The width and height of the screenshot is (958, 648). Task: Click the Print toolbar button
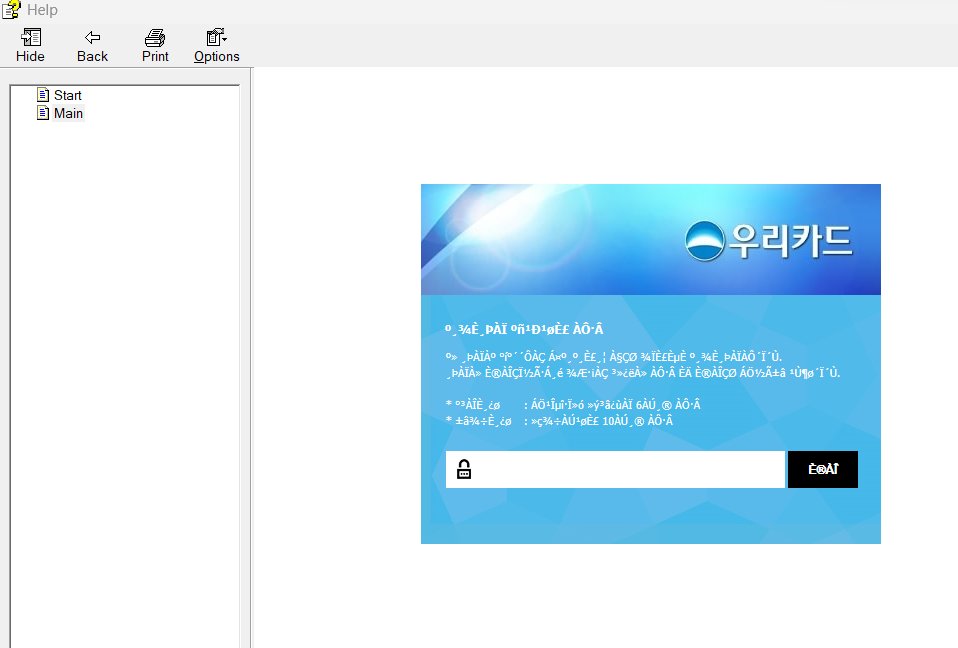(155, 46)
